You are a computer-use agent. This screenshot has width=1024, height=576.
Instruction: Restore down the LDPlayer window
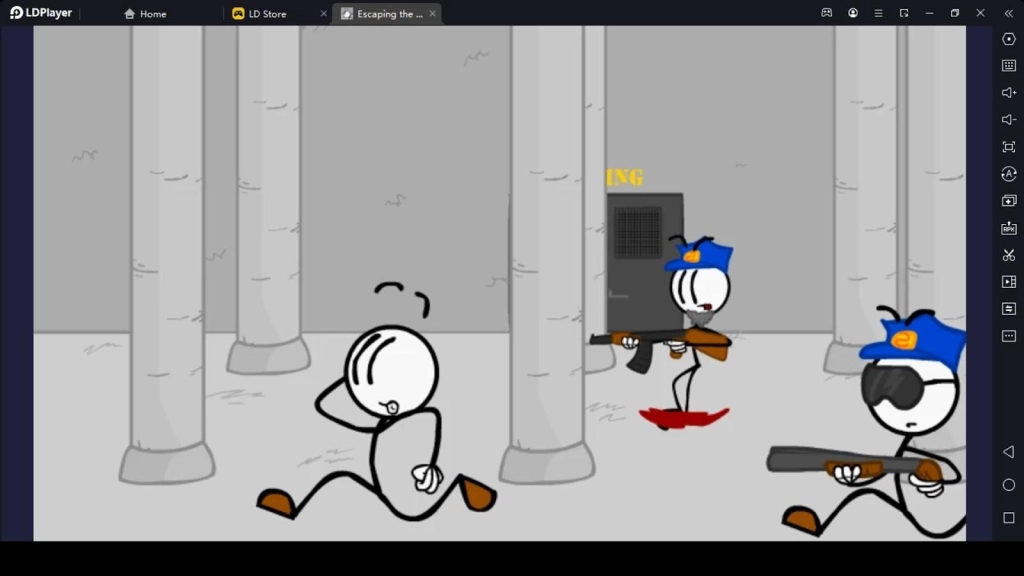pos(955,13)
